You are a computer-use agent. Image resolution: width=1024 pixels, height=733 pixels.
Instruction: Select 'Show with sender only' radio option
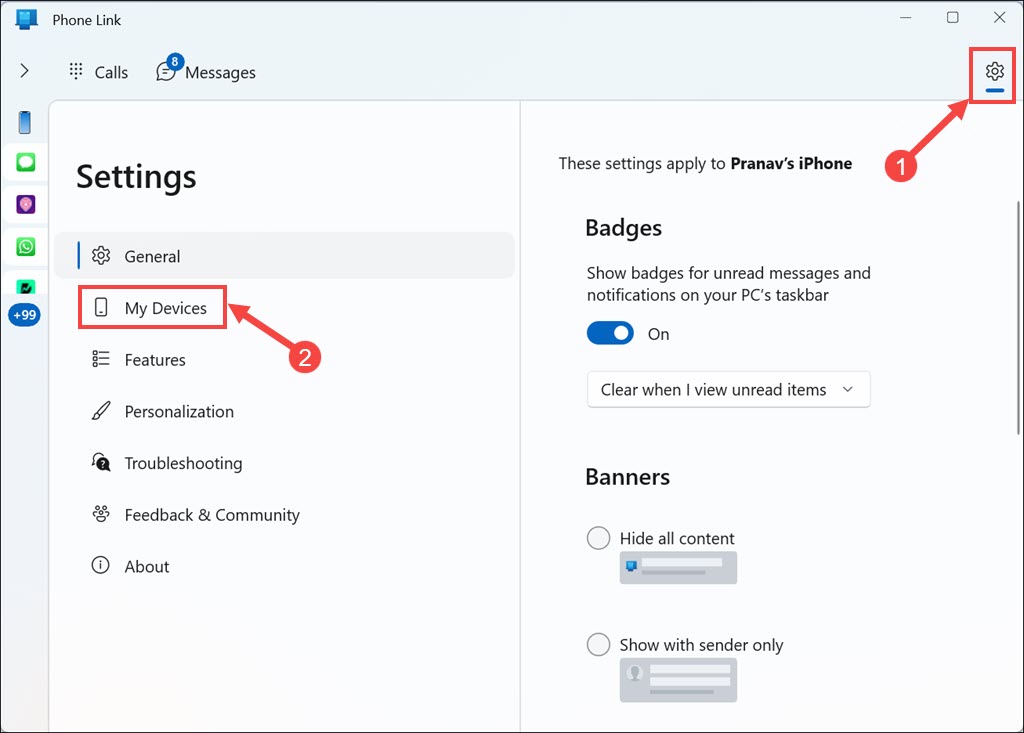598,645
